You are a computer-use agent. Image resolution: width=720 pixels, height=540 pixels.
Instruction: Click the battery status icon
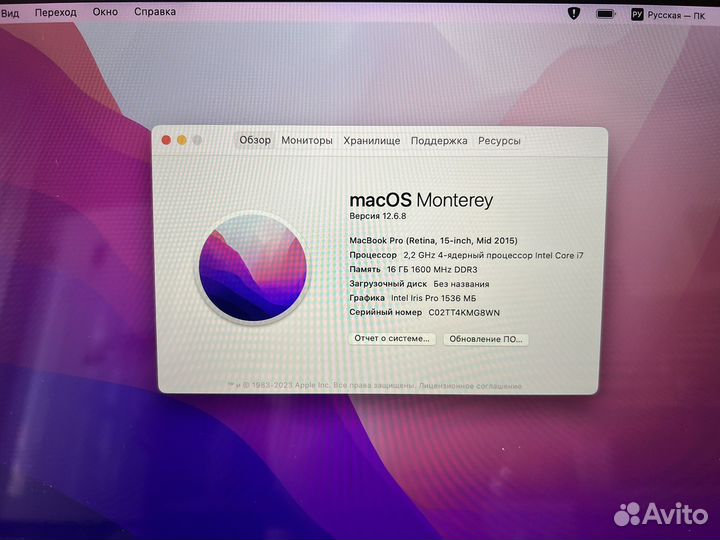click(x=605, y=14)
